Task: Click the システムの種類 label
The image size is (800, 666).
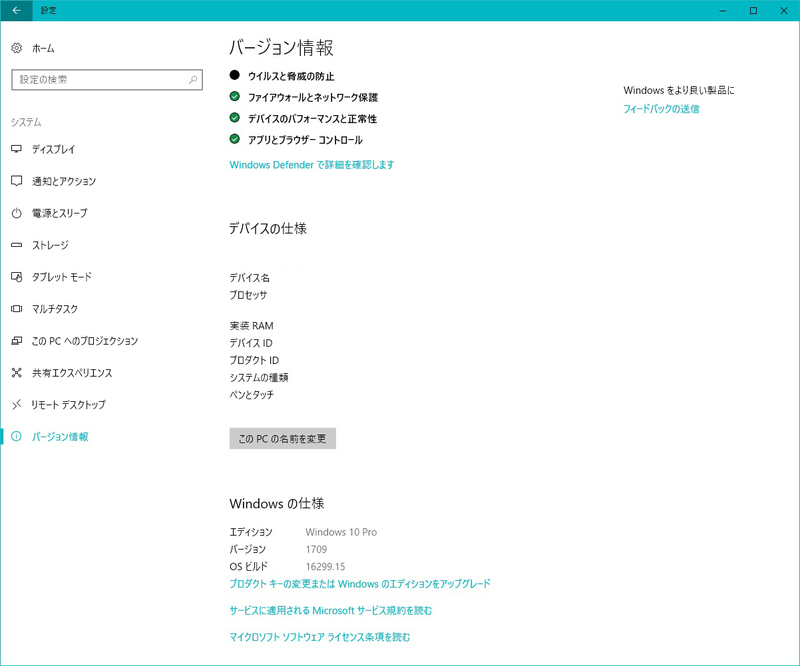Action: 259,378
